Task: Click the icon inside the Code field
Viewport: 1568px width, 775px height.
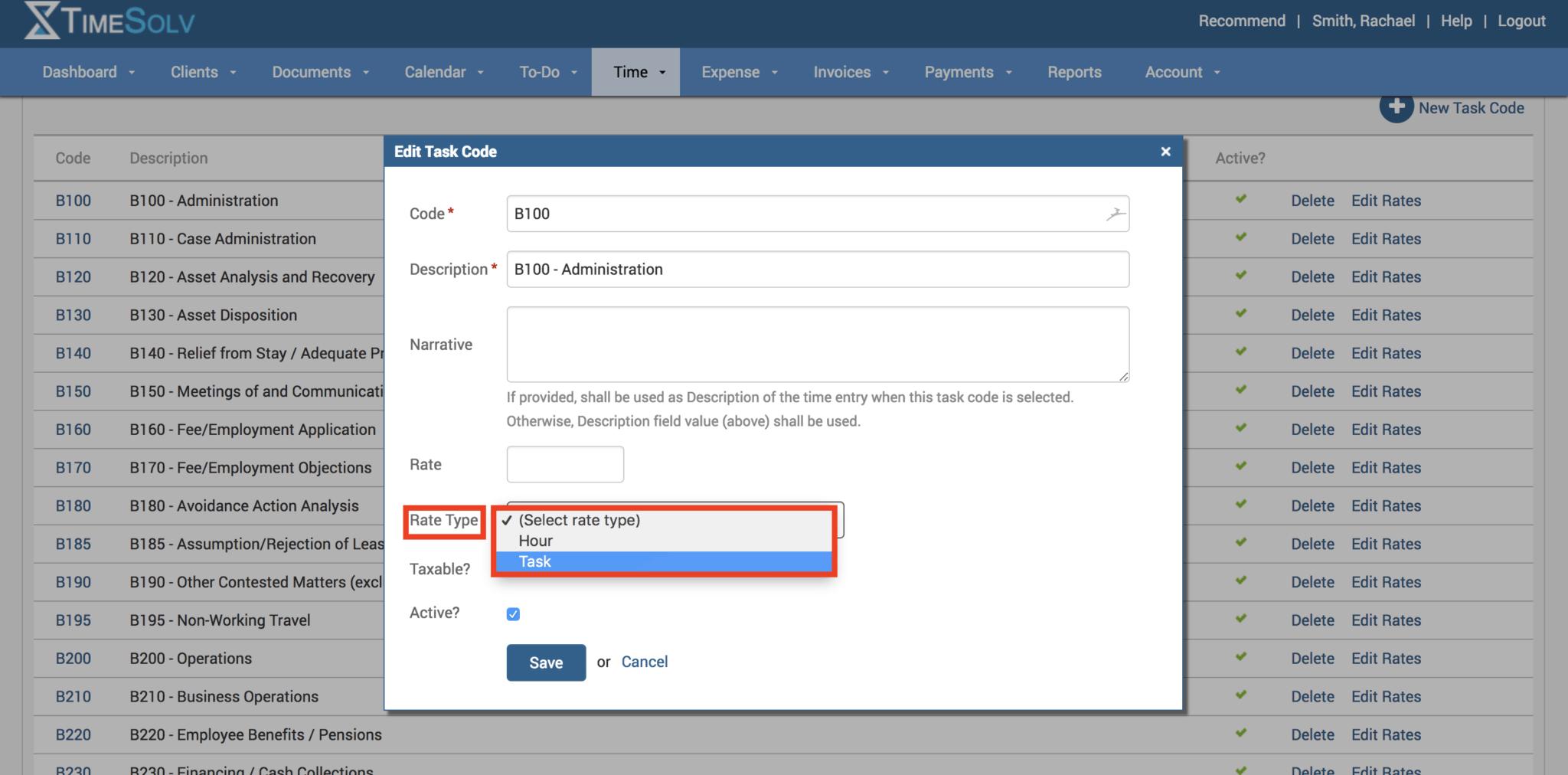Action: tap(1116, 214)
